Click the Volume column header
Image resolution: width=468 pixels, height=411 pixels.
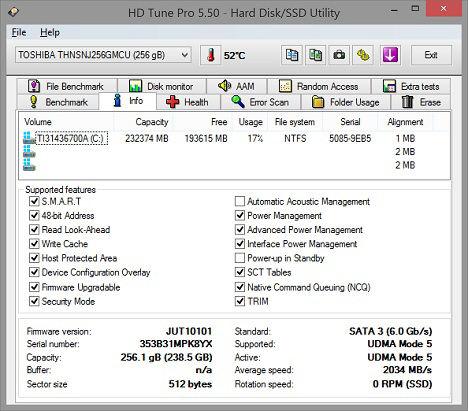[67, 122]
